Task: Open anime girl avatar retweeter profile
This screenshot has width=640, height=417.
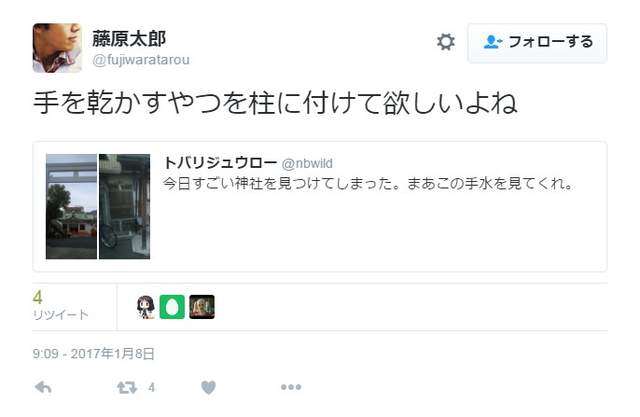Action: 146,307
